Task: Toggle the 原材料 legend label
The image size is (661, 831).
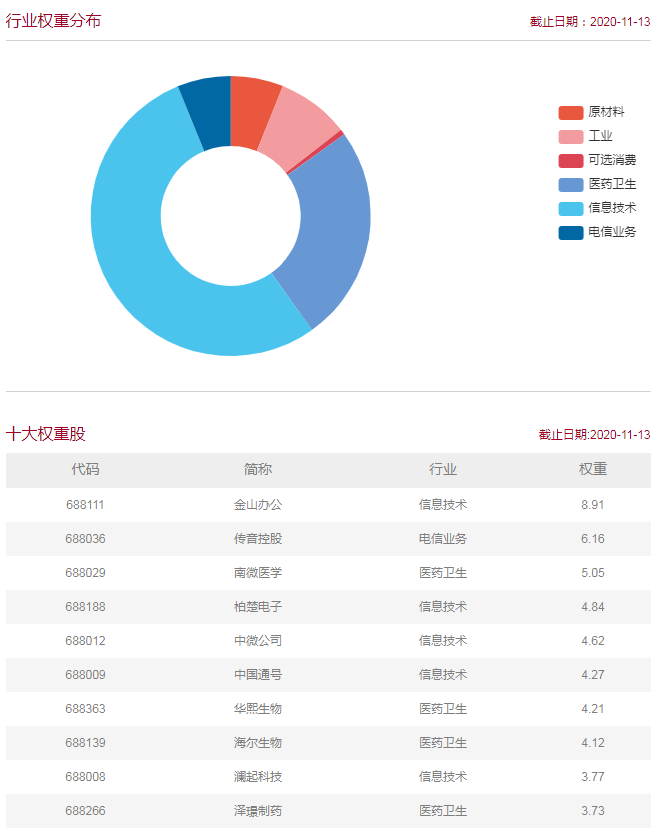Action: tap(606, 112)
